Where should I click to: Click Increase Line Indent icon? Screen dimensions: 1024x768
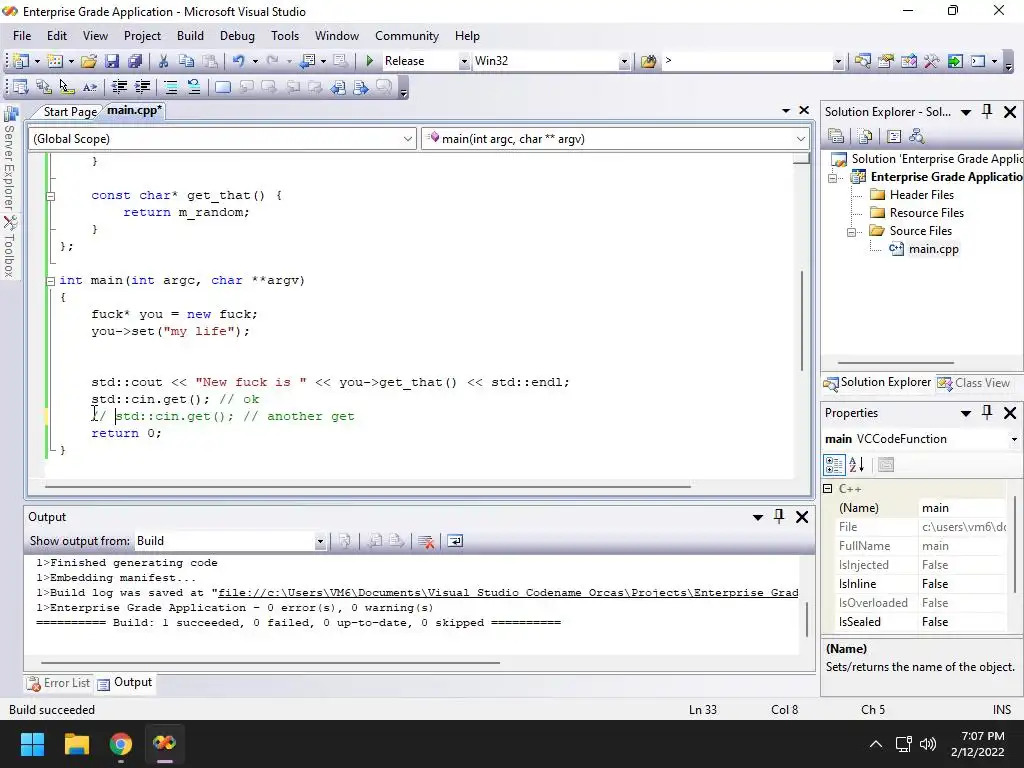coord(142,87)
